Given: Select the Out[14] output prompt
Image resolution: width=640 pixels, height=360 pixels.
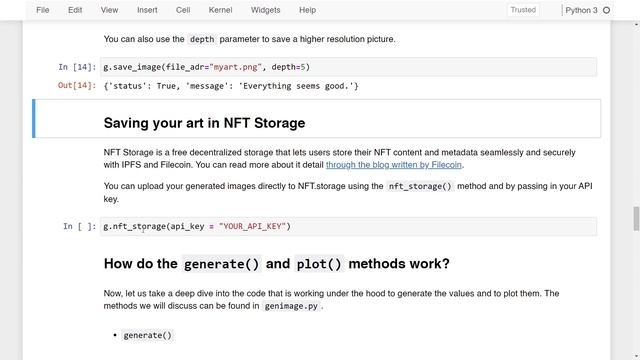Looking at the screenshot, I should click(77, 85).
